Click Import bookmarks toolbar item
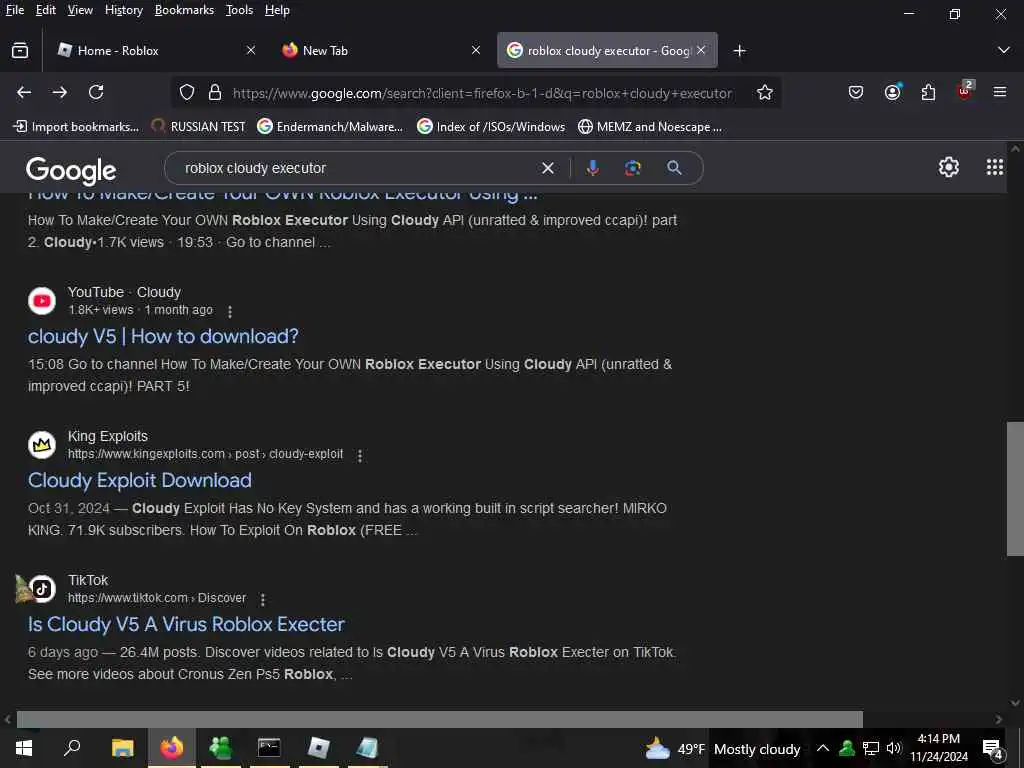The height and width of the screenshot is (768, 1024). click(x=76, y=127)
